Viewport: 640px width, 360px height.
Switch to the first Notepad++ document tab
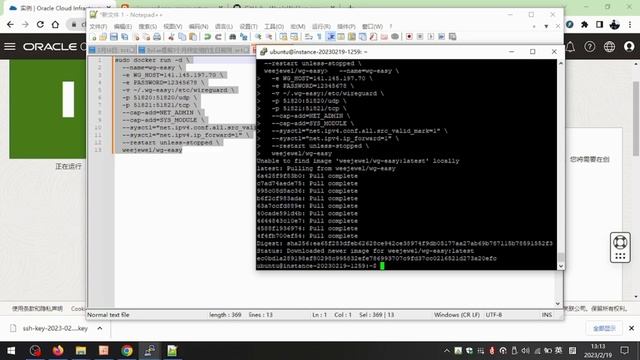(112, 50)
